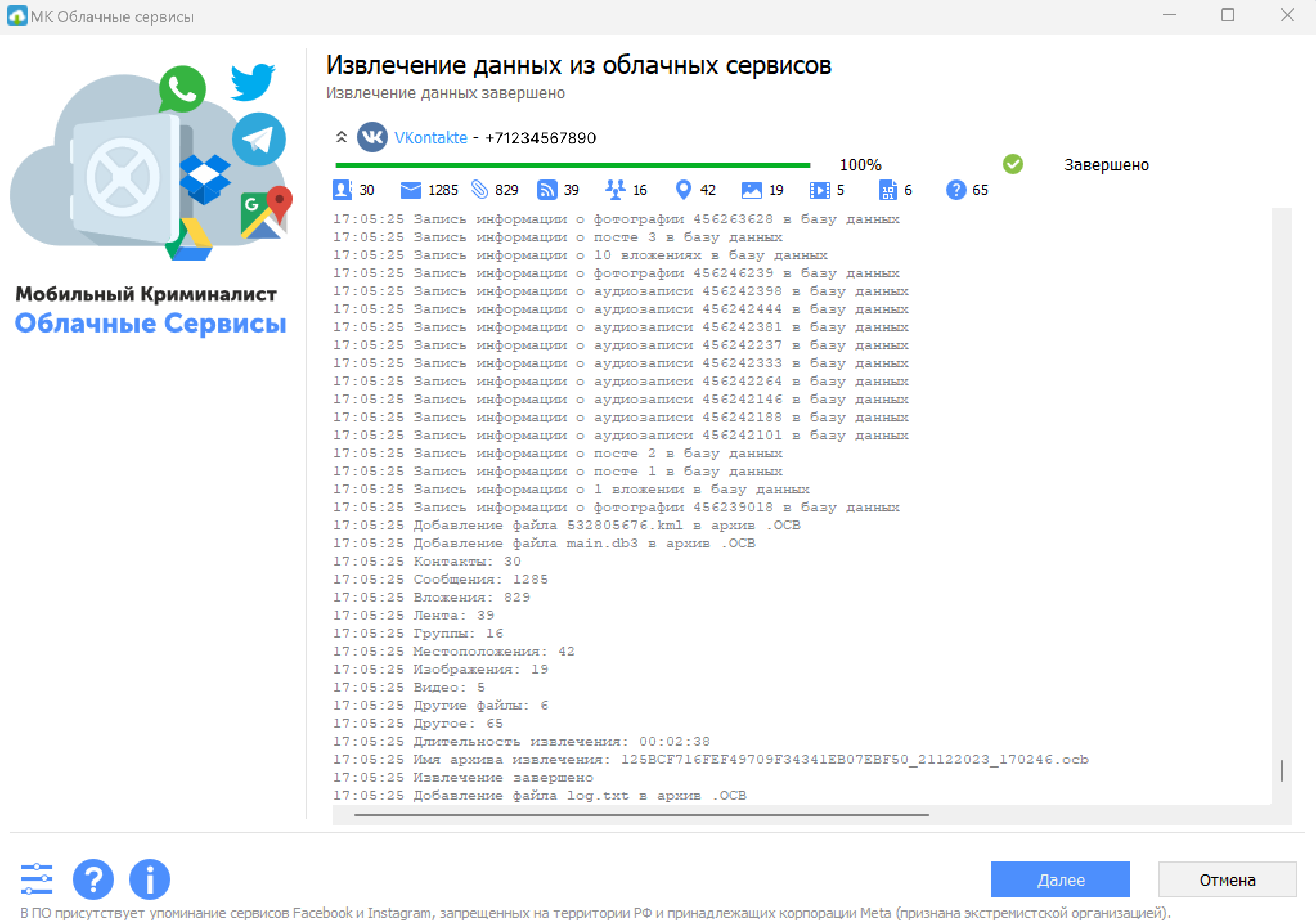Click the МК Облачные сервисы app icon
This screenshot has width=1316, height=920.
coord(17,15)
